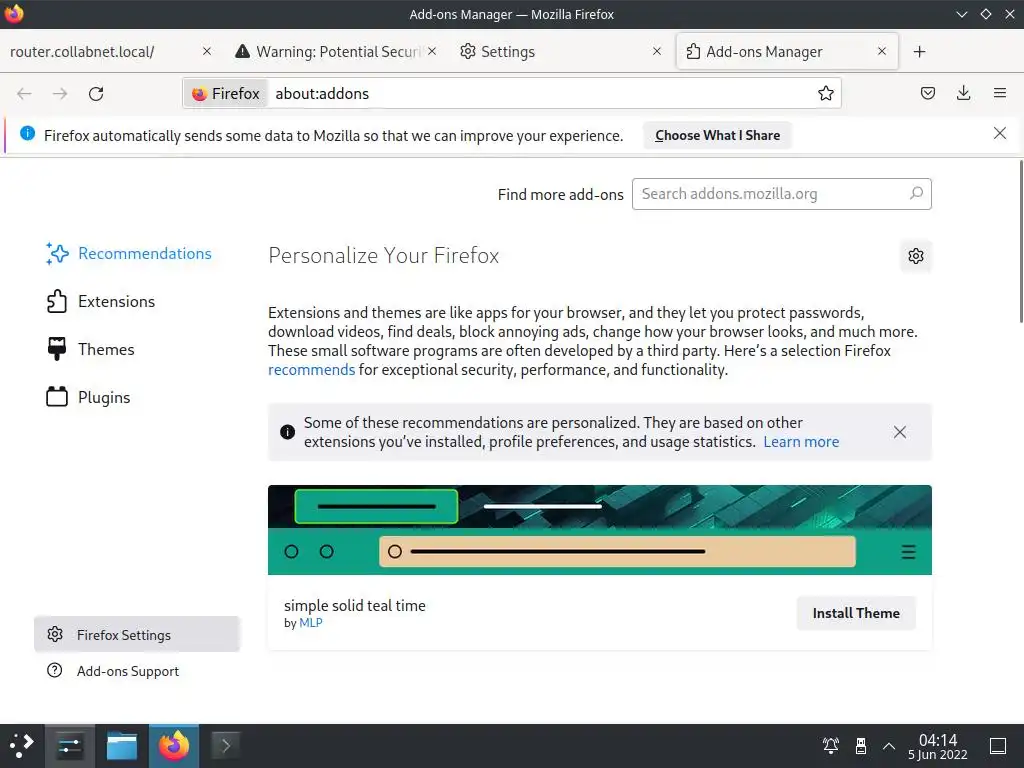Click the teal theme preview image
This screenshot has width=1024, height=768.
600,530
